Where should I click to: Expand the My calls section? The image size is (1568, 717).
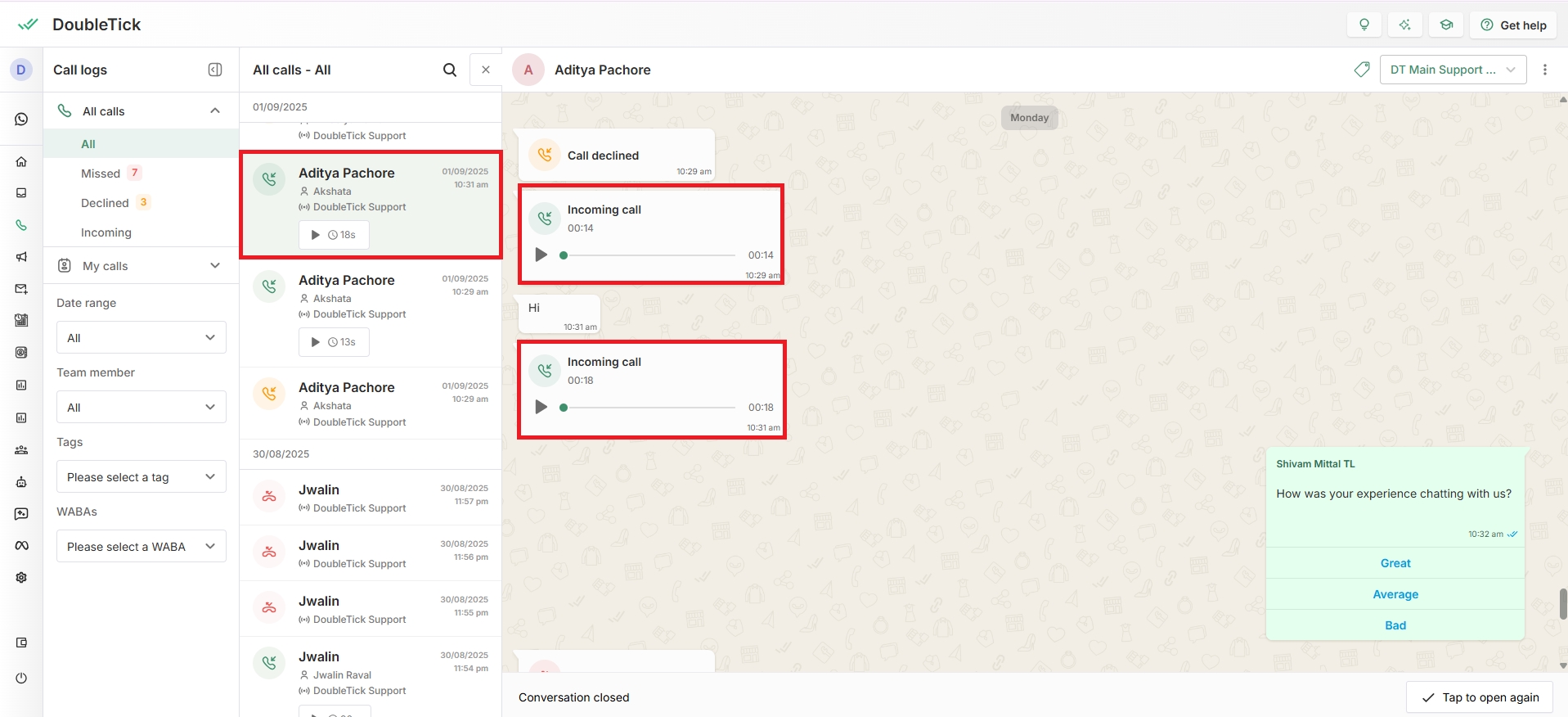click(x=215, y=266)
